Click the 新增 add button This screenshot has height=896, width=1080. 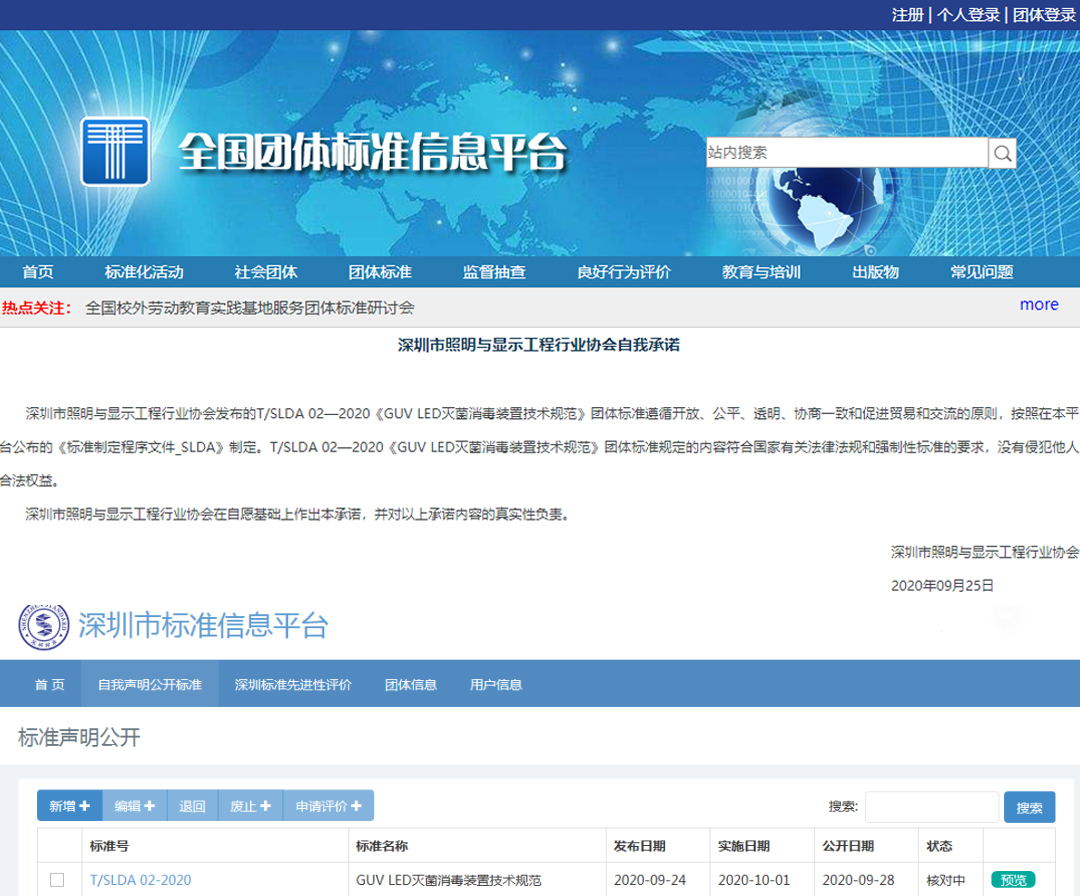pos(69,806)
